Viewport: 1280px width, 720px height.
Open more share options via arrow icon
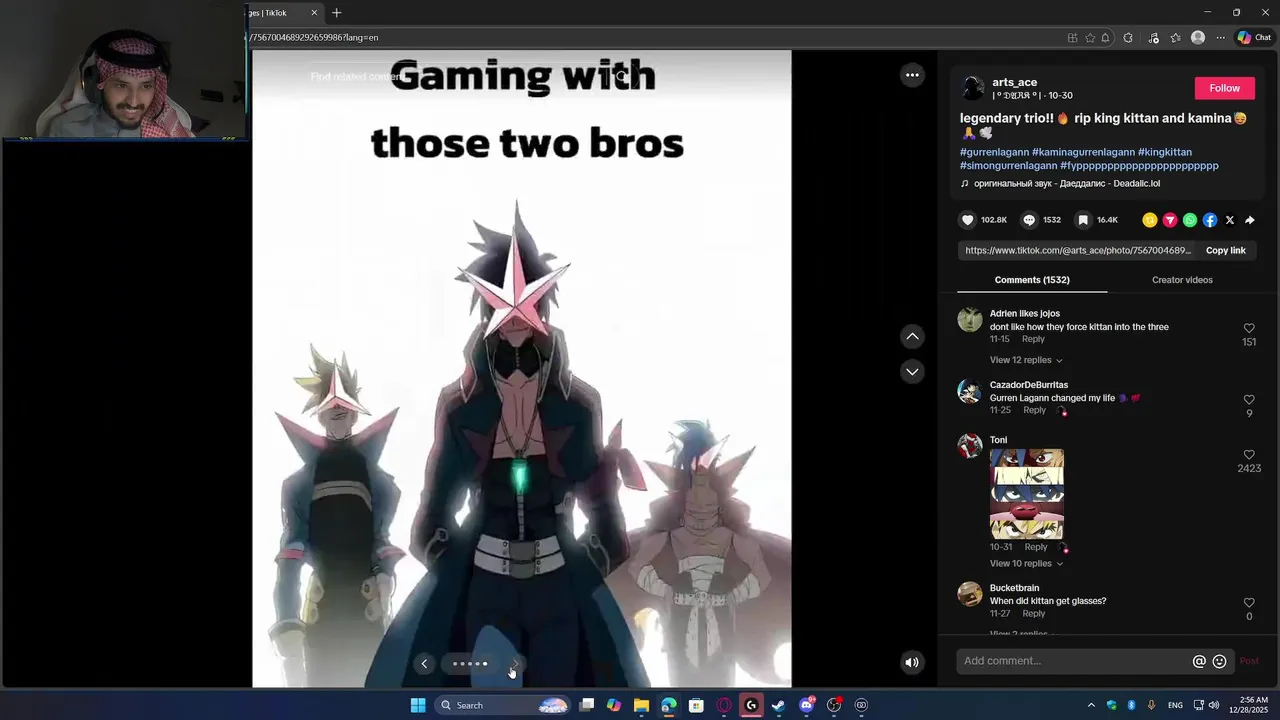tap(1250, 220)
